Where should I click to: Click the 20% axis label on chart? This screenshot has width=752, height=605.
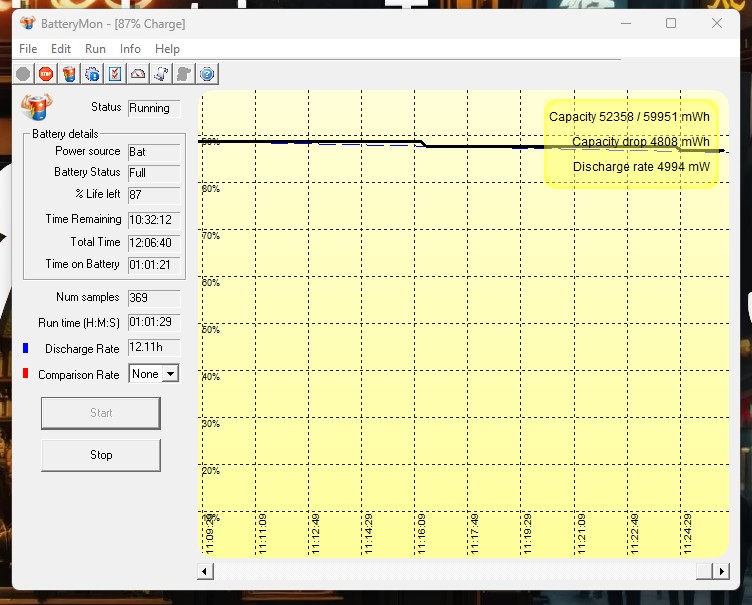coord(211,471)
